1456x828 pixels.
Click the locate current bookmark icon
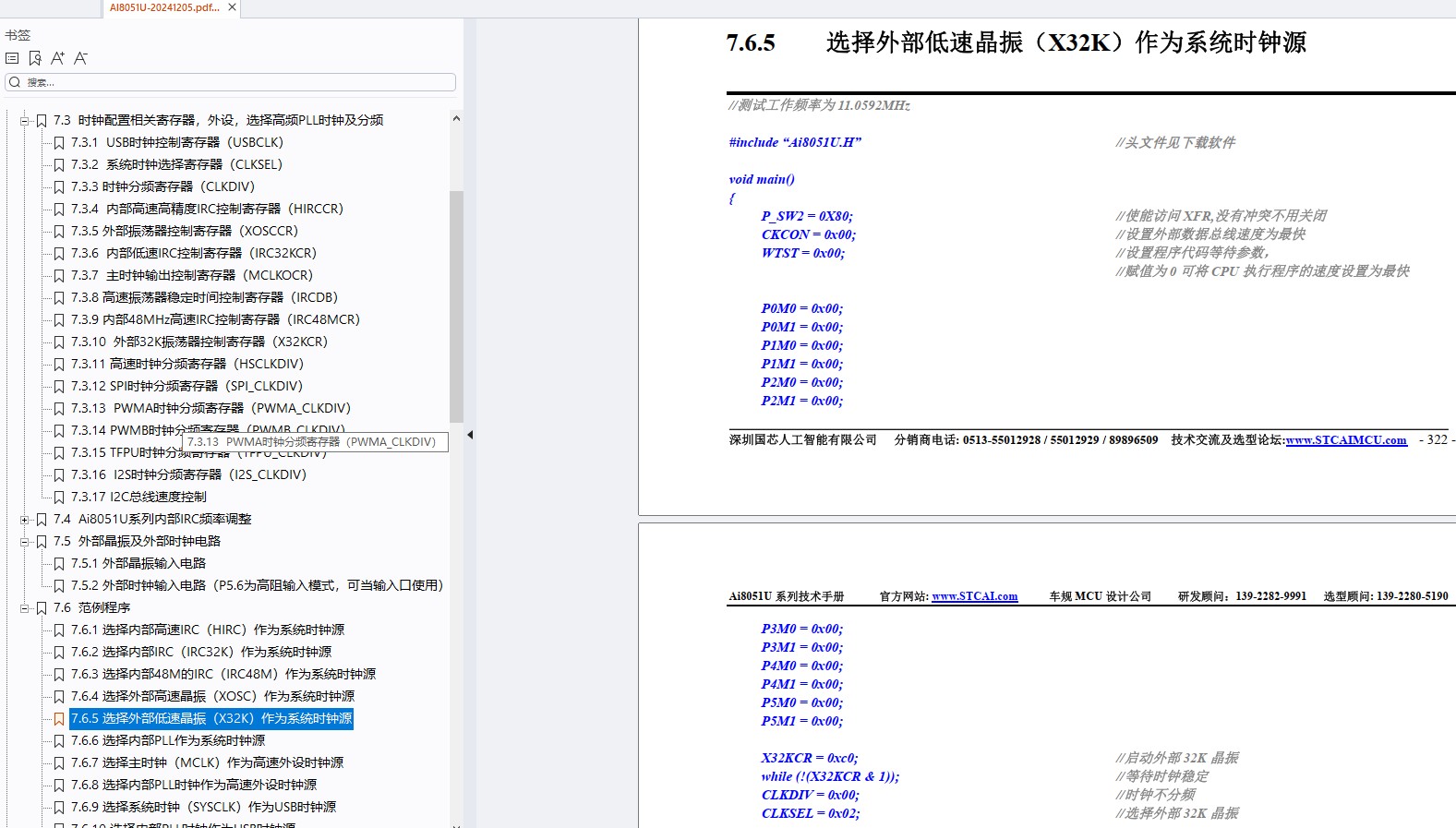pos(35,58)
